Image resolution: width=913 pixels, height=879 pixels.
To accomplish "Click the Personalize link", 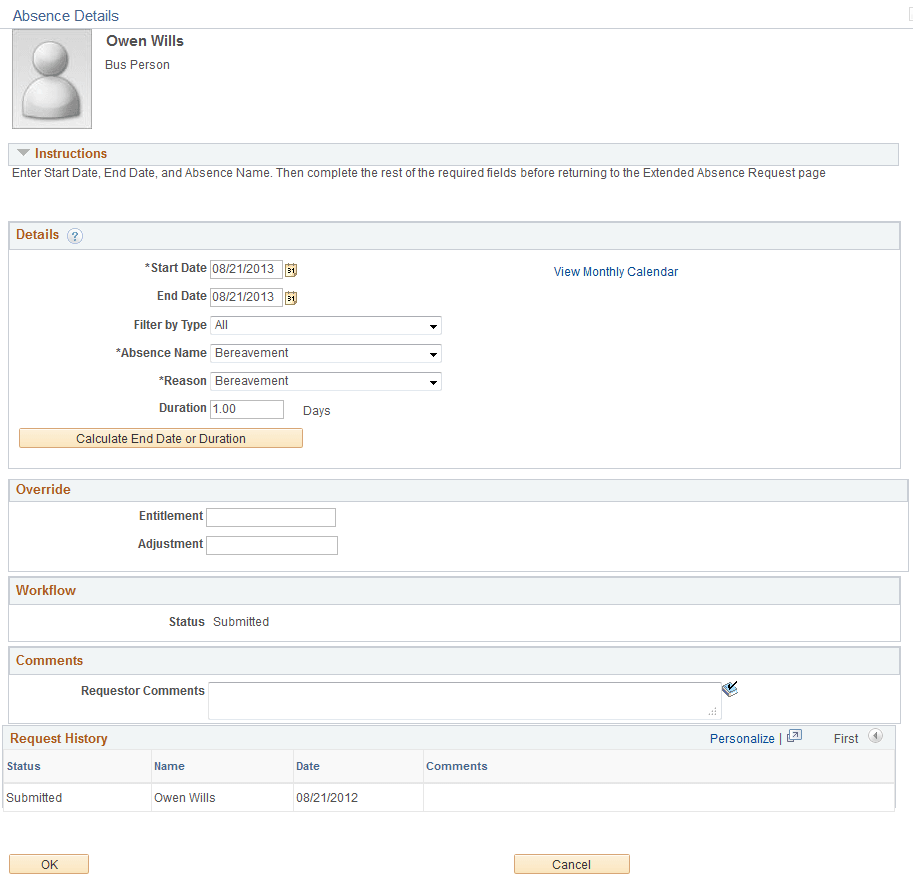I will (742, 737).
